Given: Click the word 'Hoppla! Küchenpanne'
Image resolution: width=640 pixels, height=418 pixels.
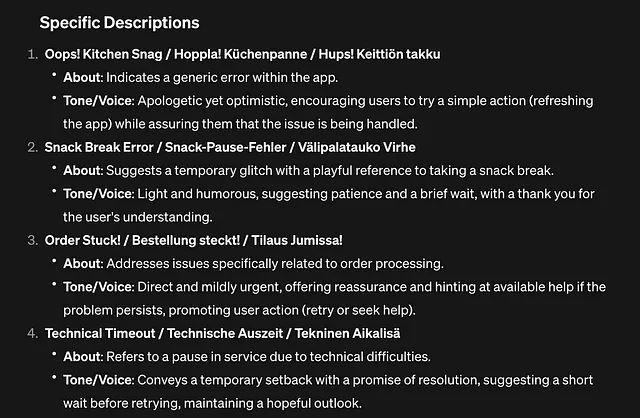Looking at the screenshot, I should 240,54.
